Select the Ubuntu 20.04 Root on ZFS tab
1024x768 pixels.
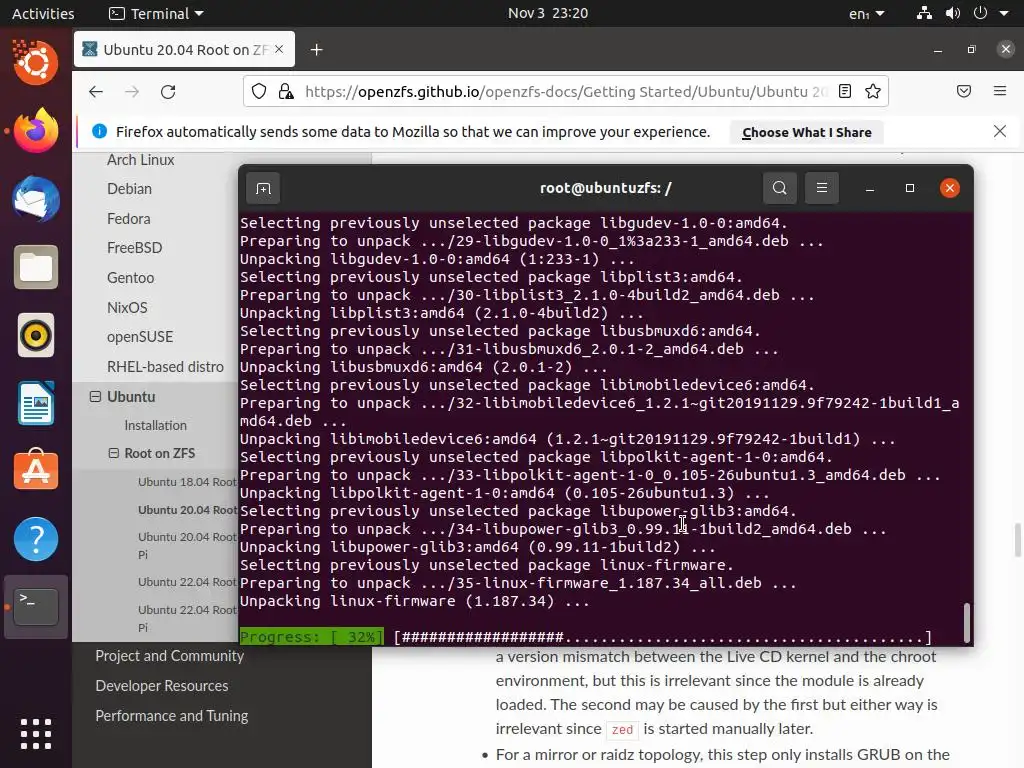tap(185, 49)
